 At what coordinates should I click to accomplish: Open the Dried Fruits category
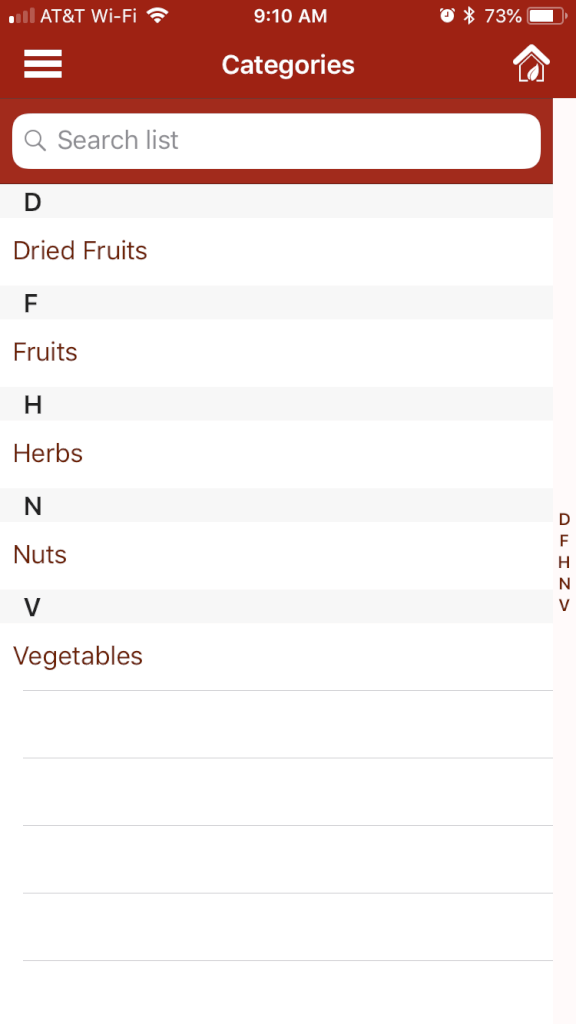pos(276,251)
